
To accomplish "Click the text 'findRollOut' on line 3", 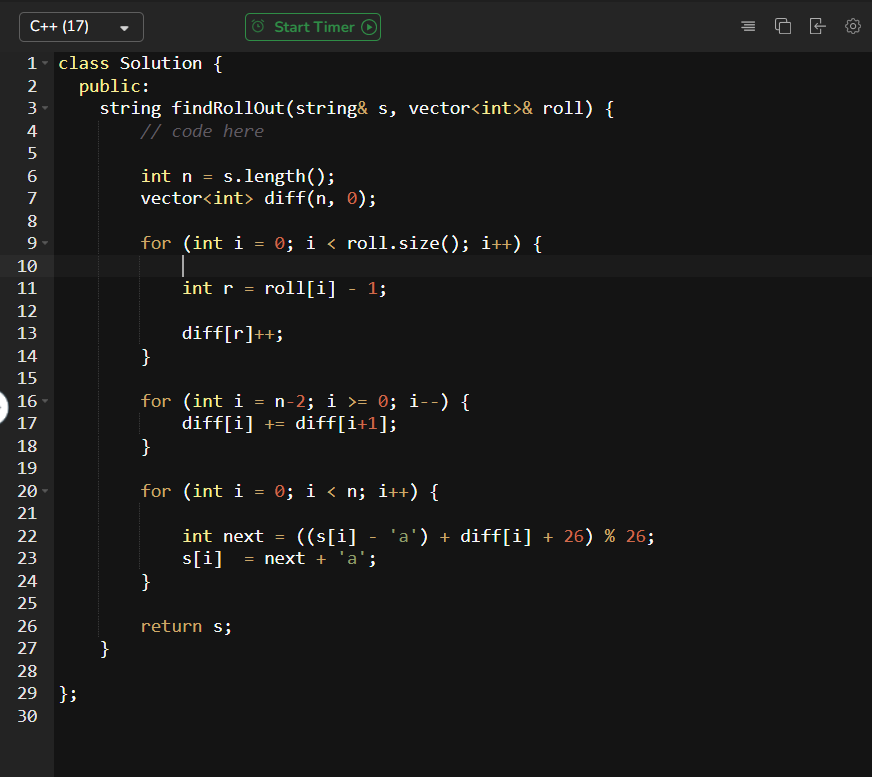I will tap(227, 108).
